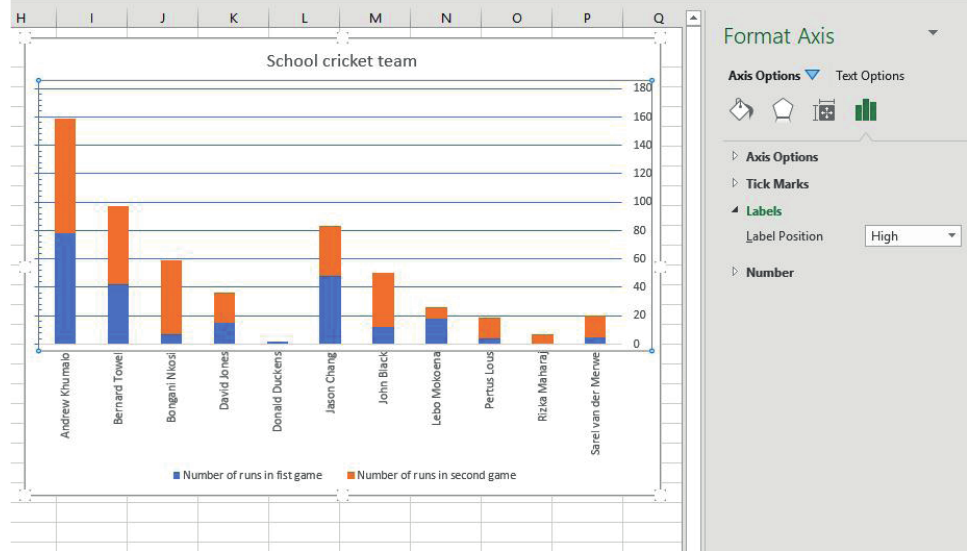Select column header N
967x558 pixels.
click(x=446, y=18)
